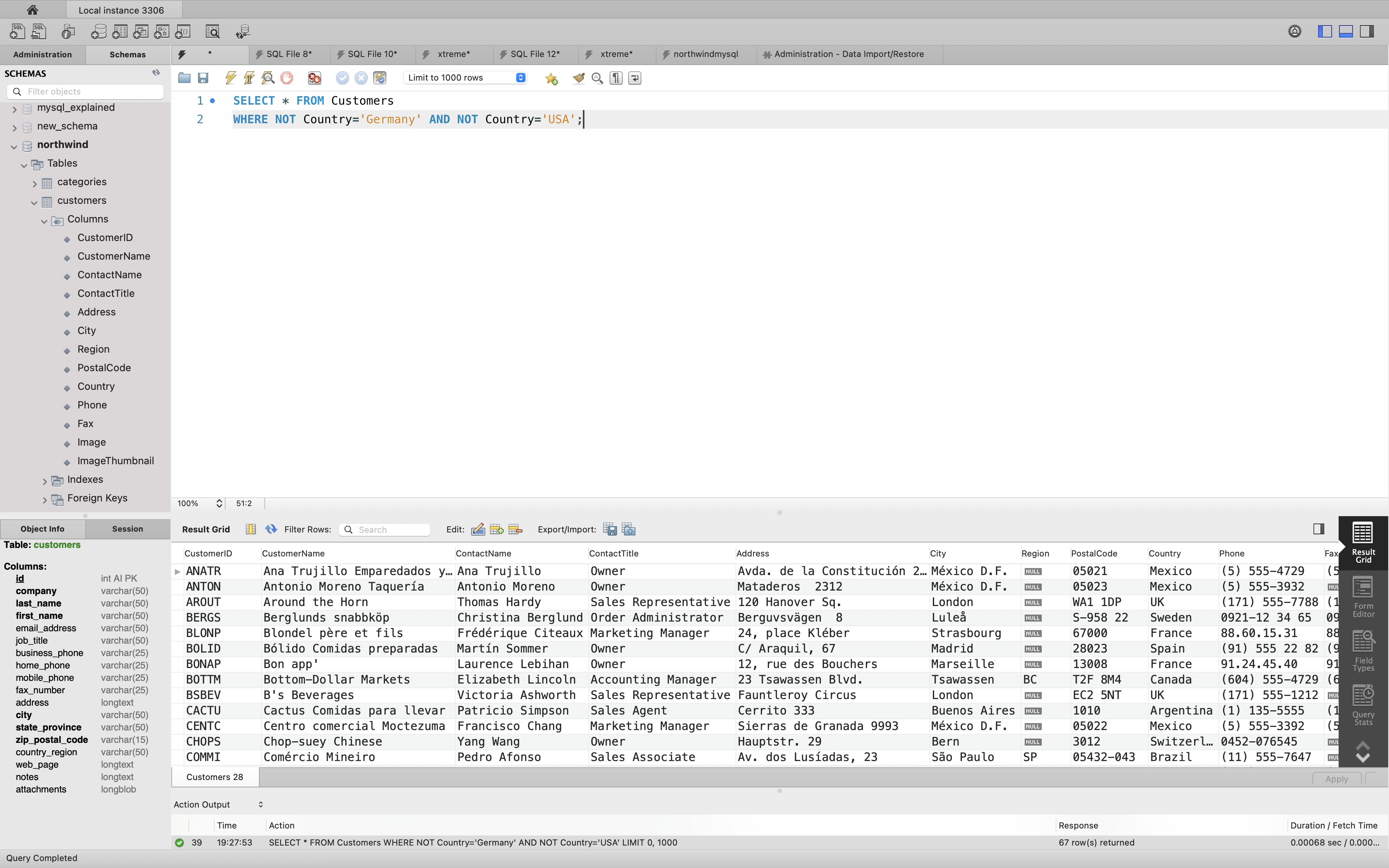Screen dimensions: 1389x868
Task: Open the Query Stats view
Action: [x=1363, y=706]
